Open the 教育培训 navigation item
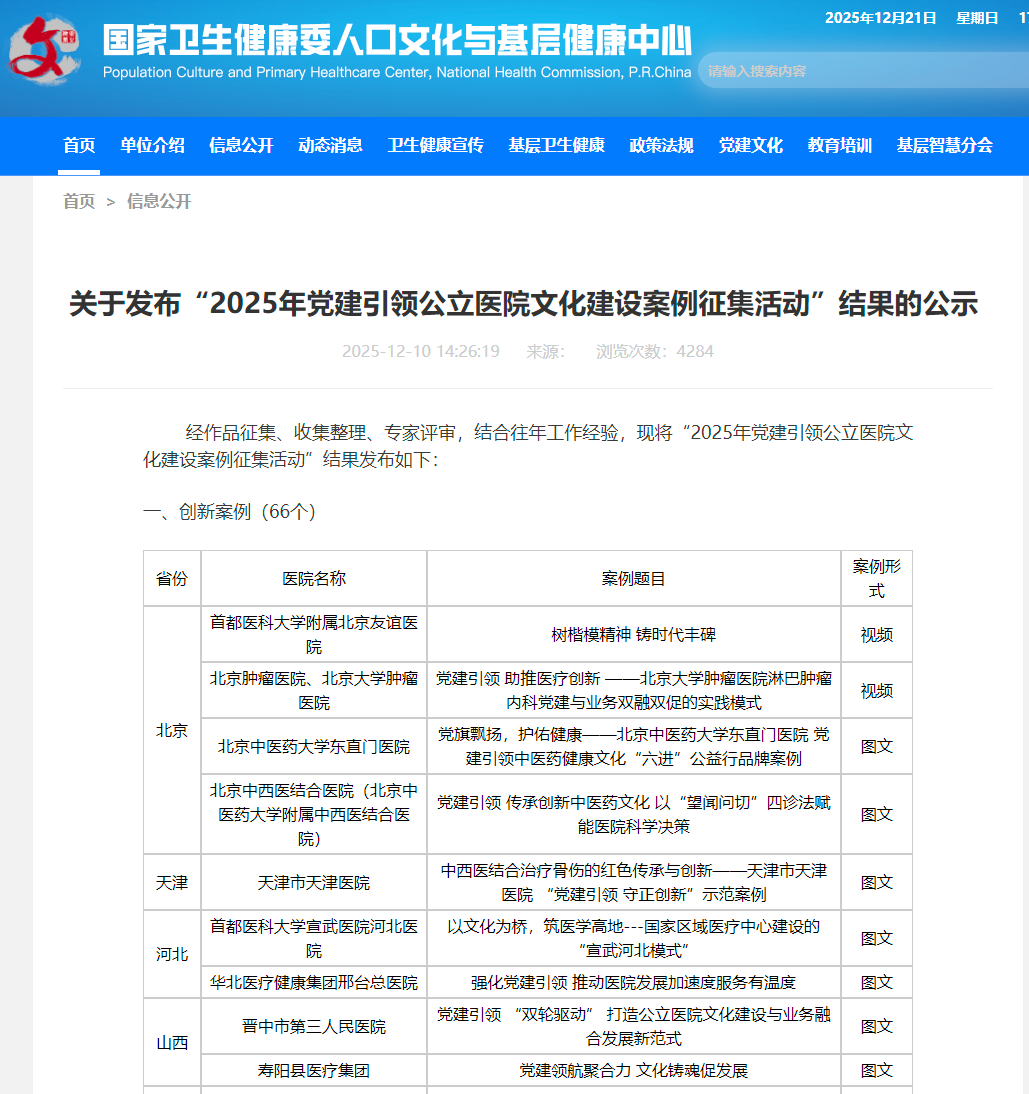This screenshot has width=1029, height=1094. 840,145
